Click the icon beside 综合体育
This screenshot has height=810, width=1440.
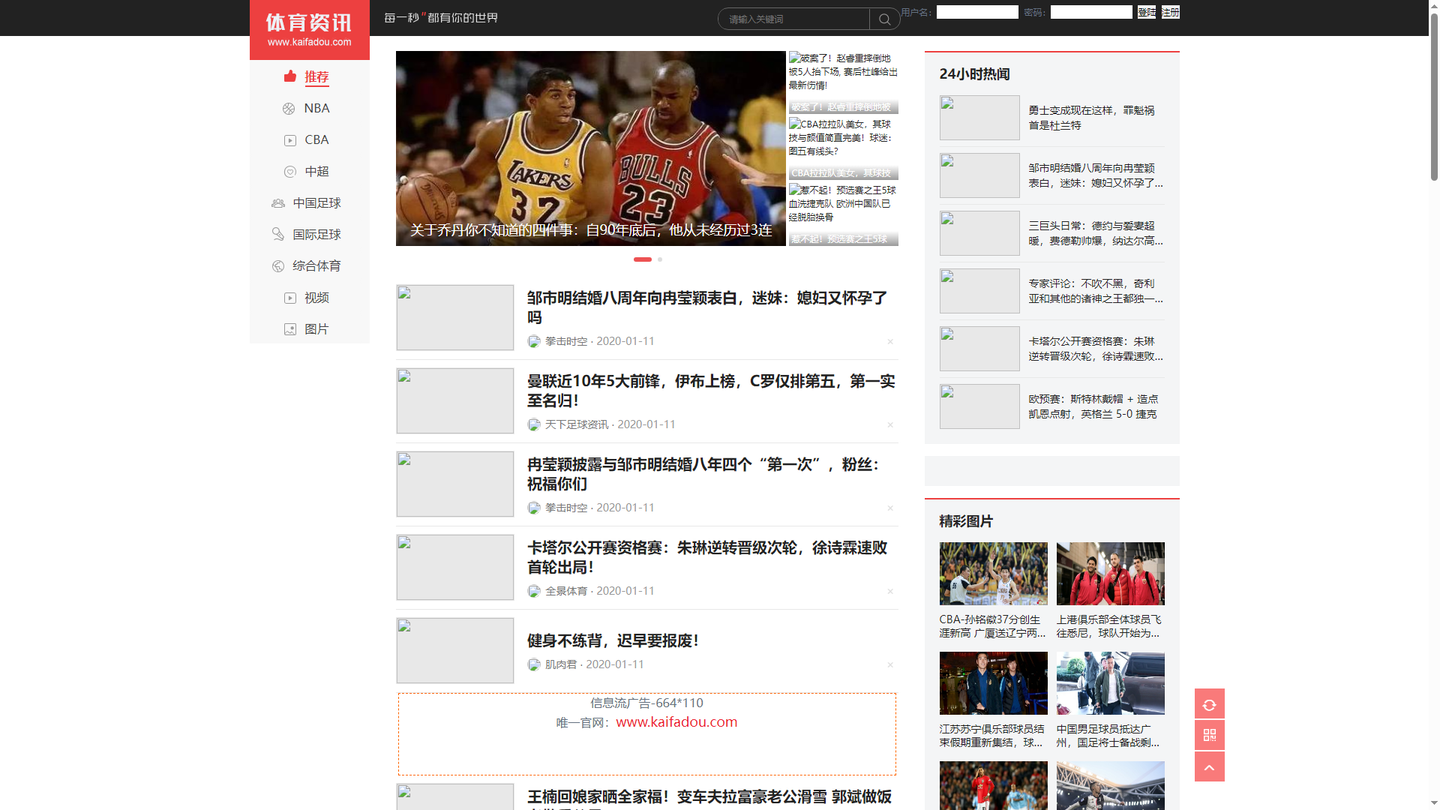pos(278,266)
